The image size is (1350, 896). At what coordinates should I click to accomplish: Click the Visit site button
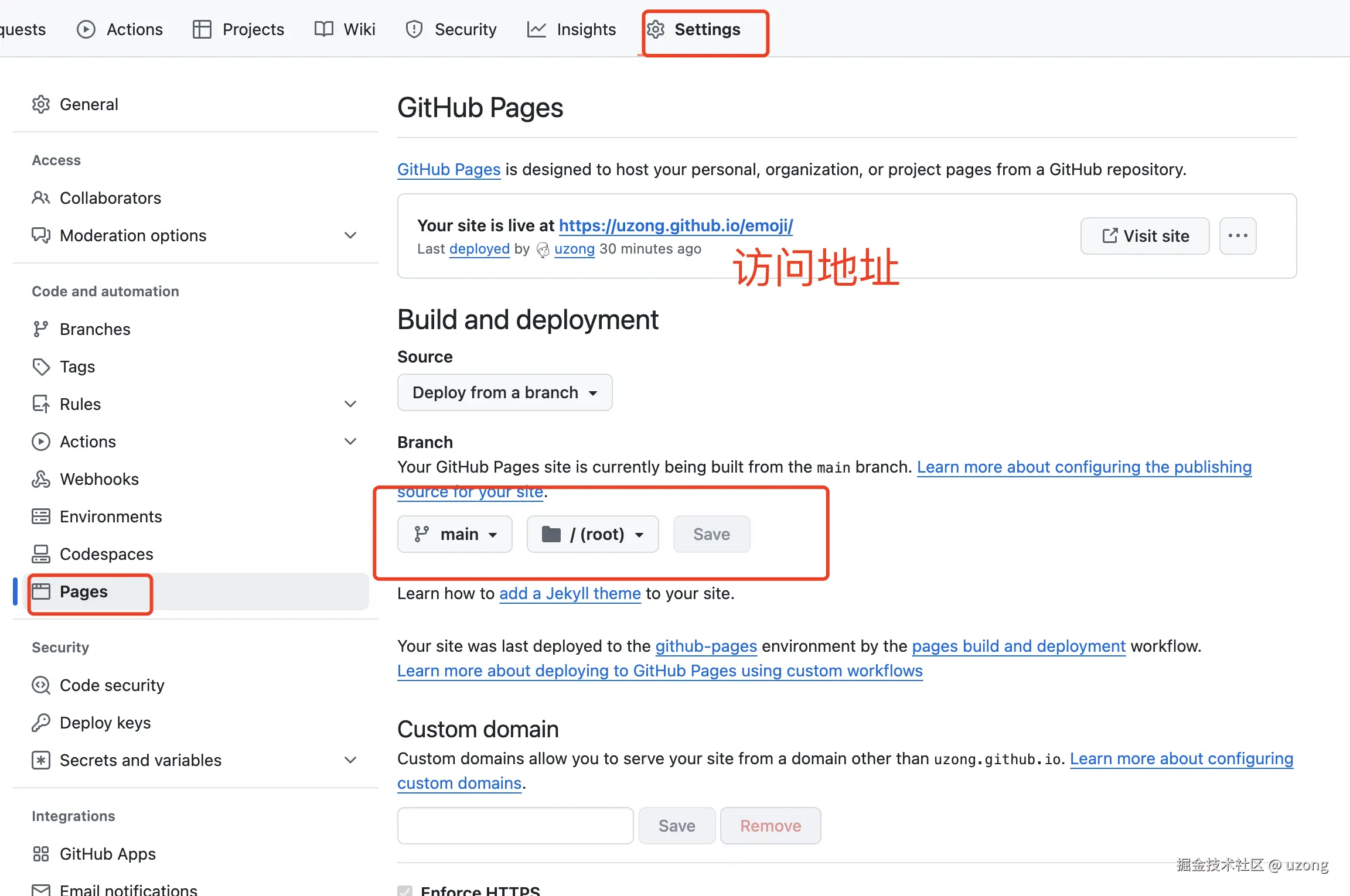point(1144,236)
